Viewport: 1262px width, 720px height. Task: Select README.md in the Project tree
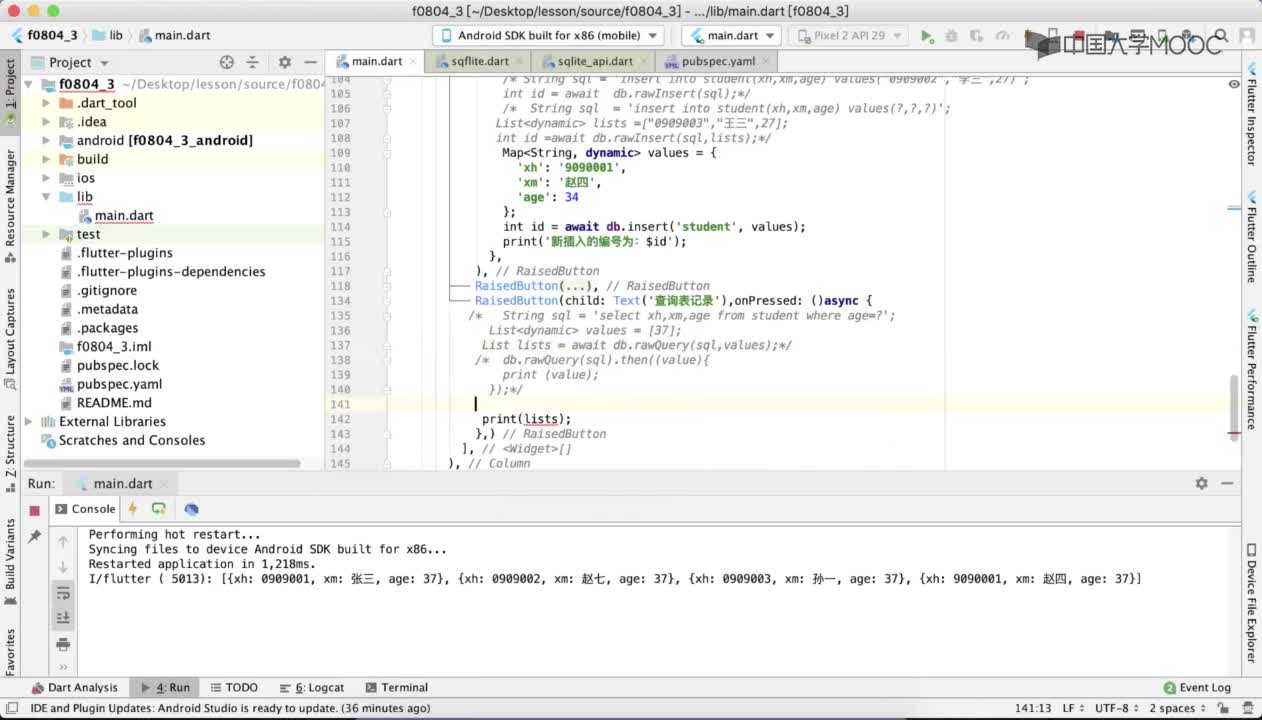click(114, 403)
